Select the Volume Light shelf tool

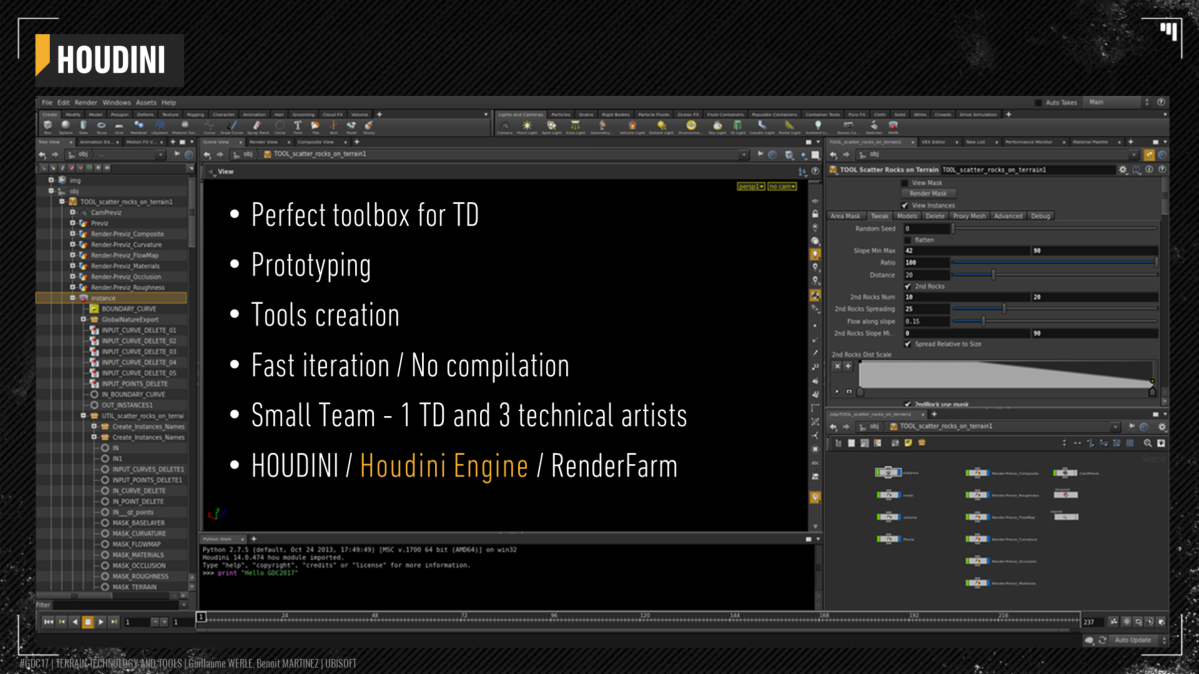[632, 127]
